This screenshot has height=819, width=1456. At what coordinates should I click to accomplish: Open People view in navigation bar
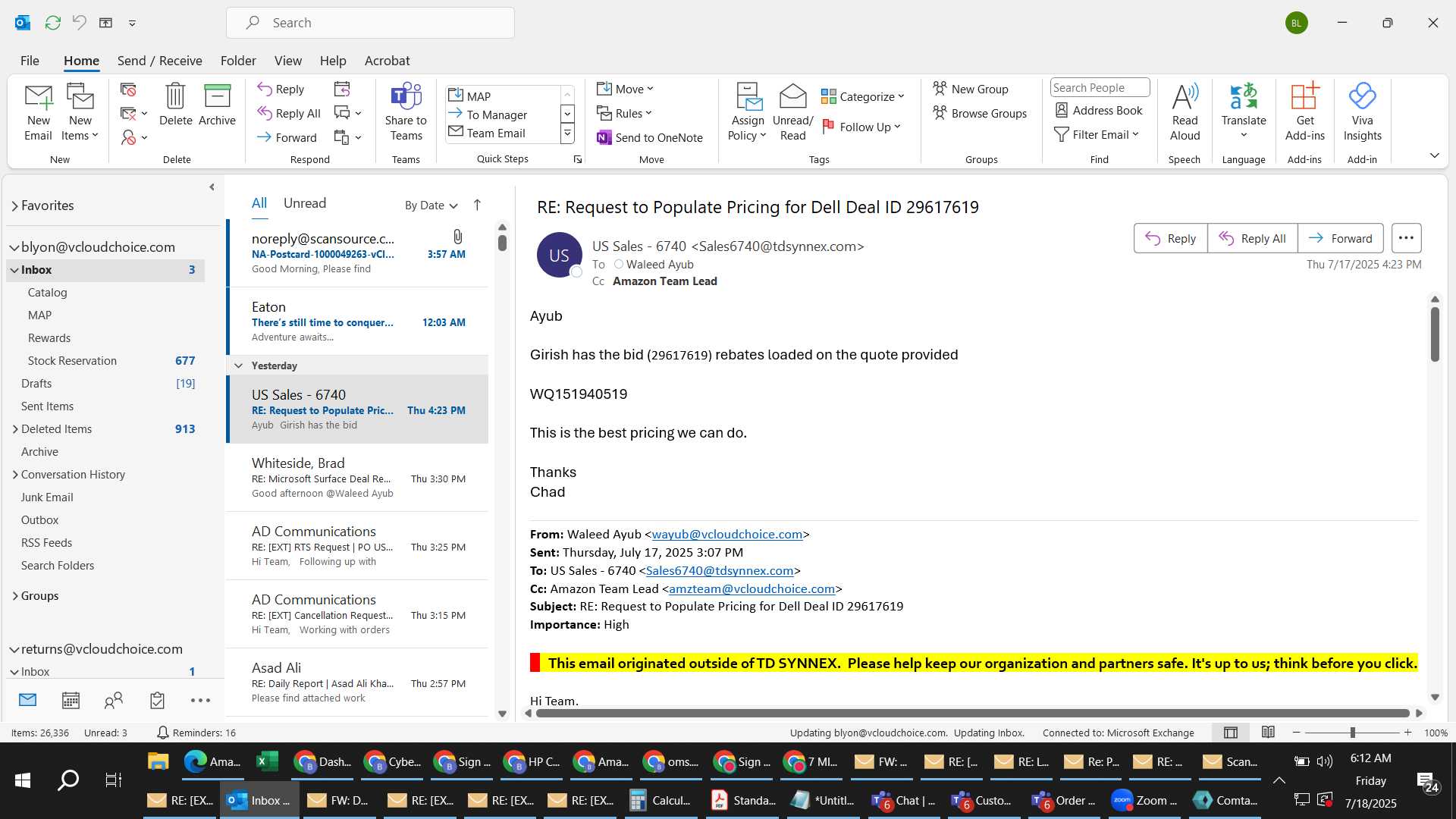point(114,700)
